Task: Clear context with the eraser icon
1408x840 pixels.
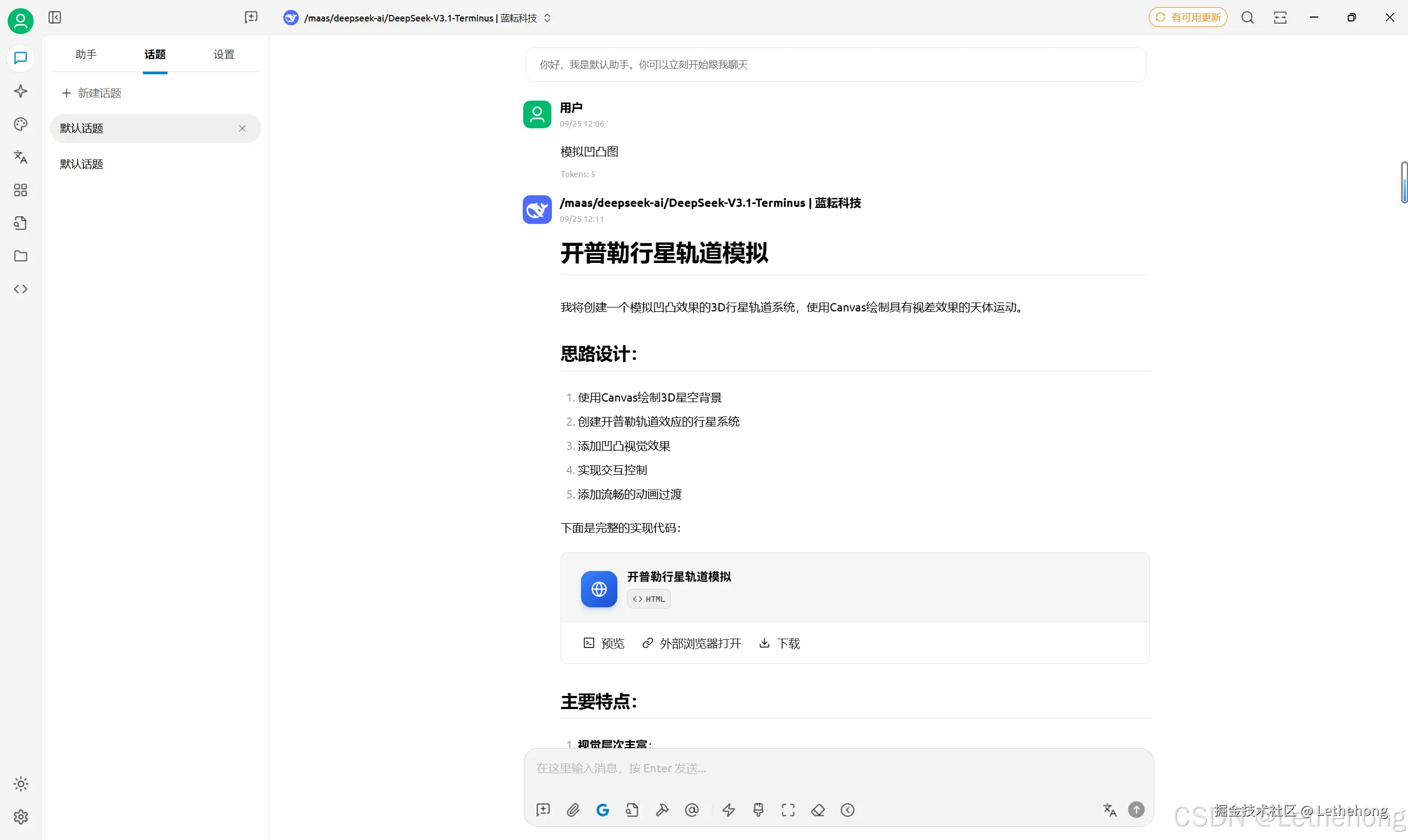Action: pyautogui.click(x=818, y=810)
